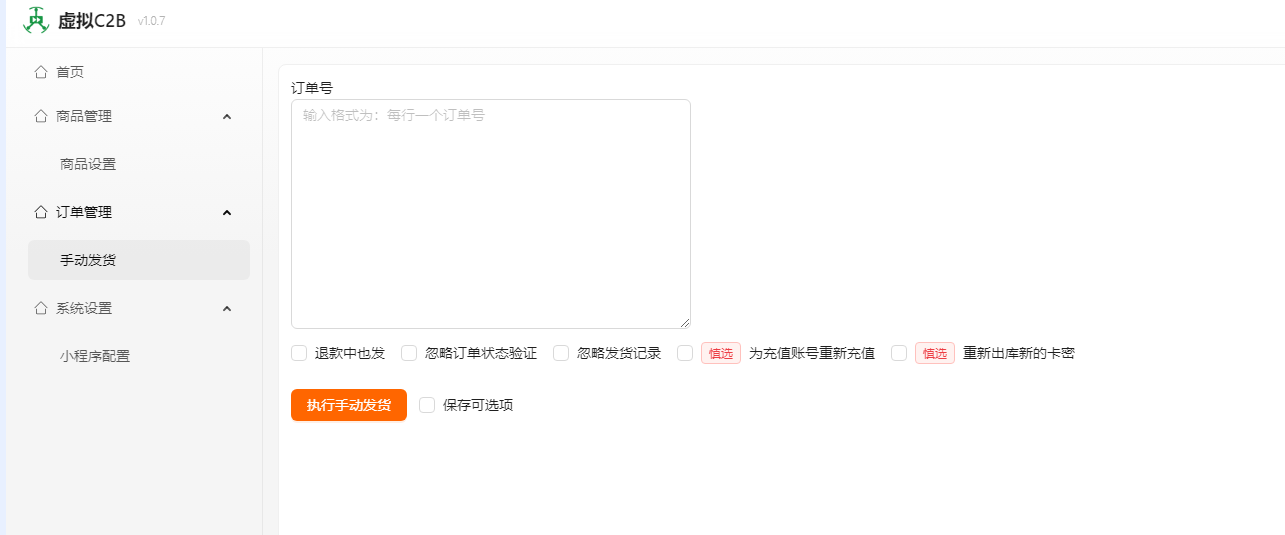Open the 小程序配置 submenu item

pos(139,356)
